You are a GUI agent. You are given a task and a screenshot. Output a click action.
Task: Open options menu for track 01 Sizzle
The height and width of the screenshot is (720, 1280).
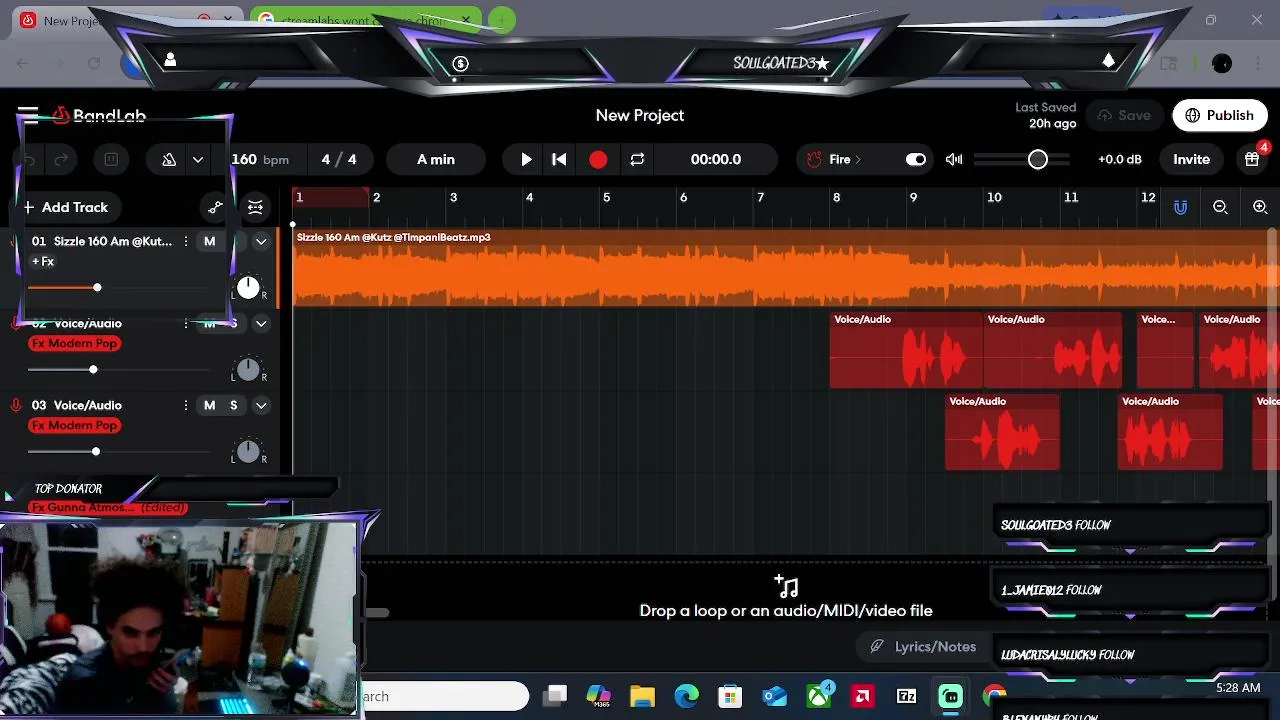pos(185,241)
